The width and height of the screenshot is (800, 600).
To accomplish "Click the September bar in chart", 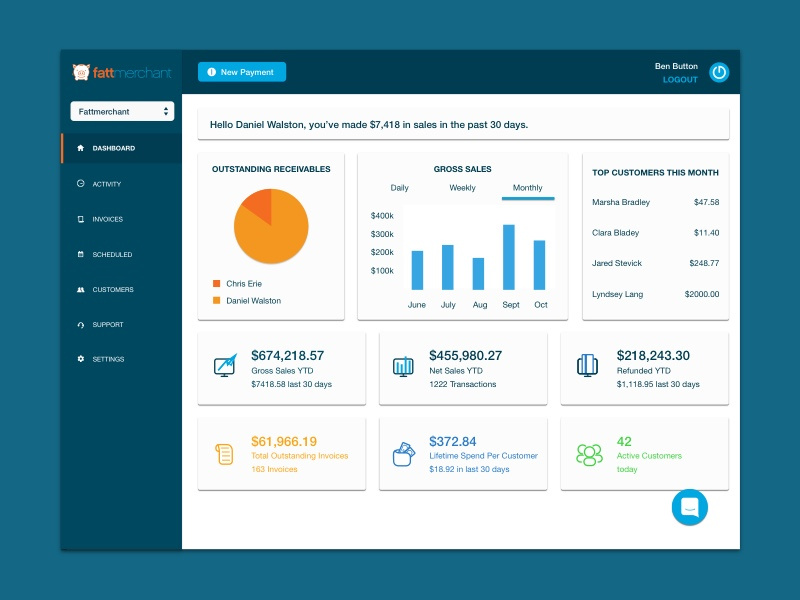I will [509, 257].
